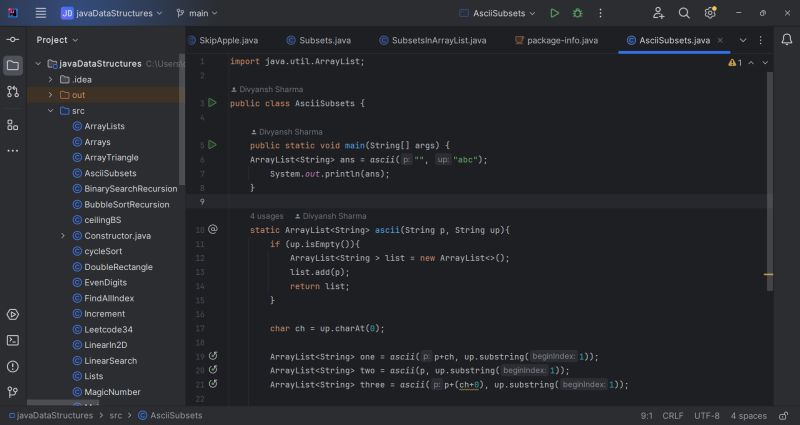This screenshot has width=800, height=425.
Task: Click UTF-8 encoding in status bar
Action: (706, 415)
